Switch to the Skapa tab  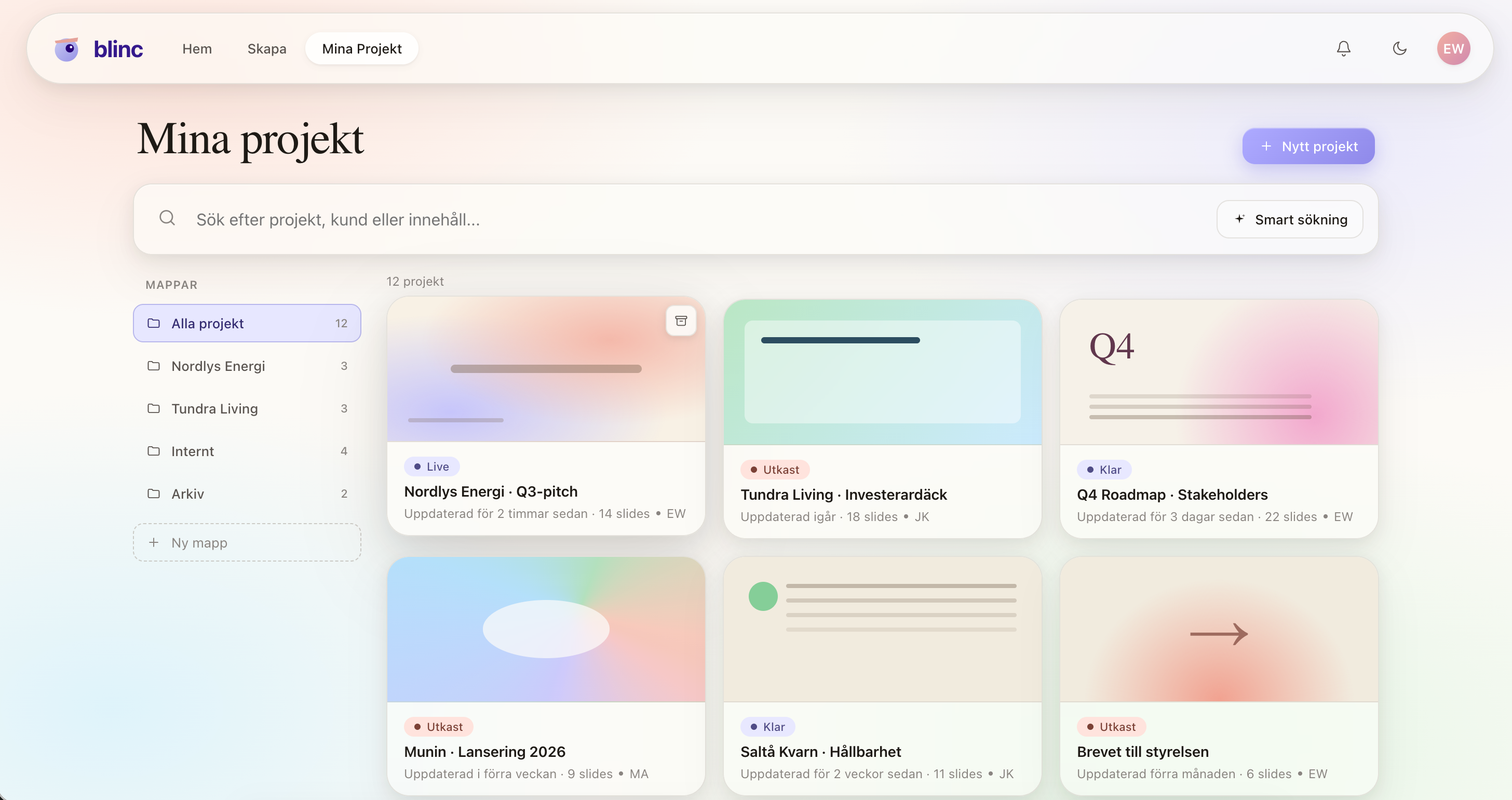[x=266, y=49]
